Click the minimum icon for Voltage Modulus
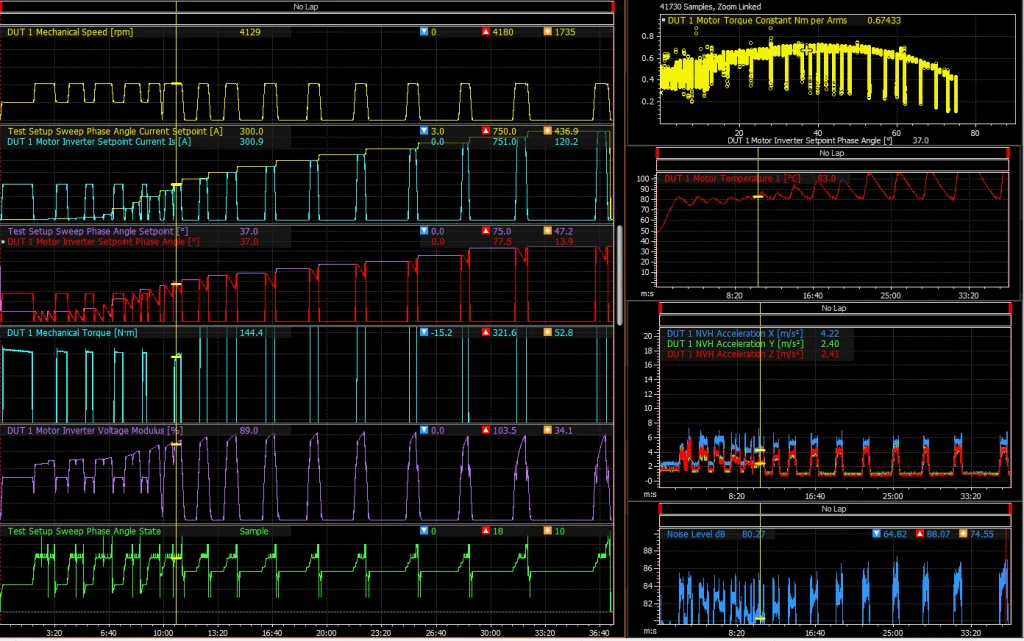Viewport: 1024px width, 641px height. pyautogui.click(x=424, y=430)
